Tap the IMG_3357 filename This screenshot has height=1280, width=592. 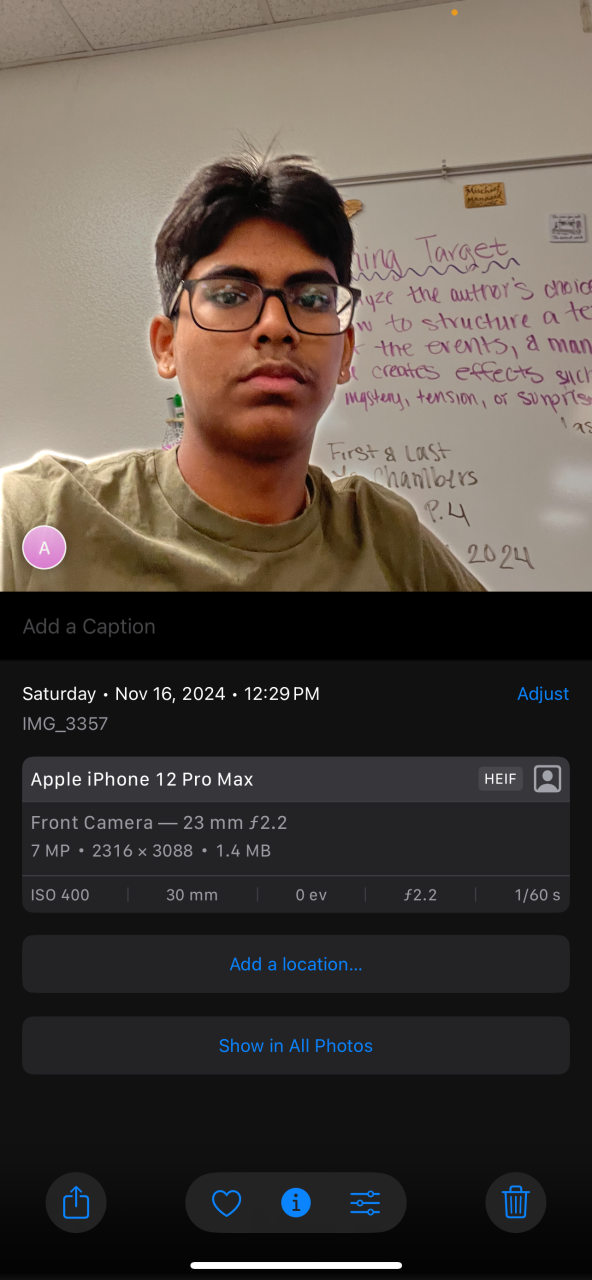[65, 724]
